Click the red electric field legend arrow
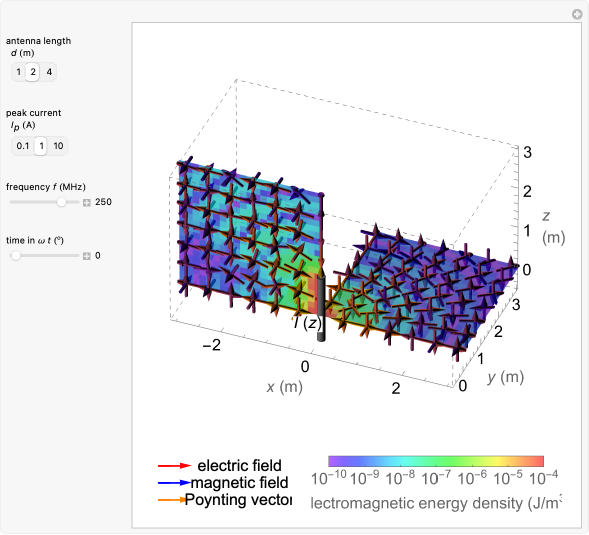 pos(175,466)
